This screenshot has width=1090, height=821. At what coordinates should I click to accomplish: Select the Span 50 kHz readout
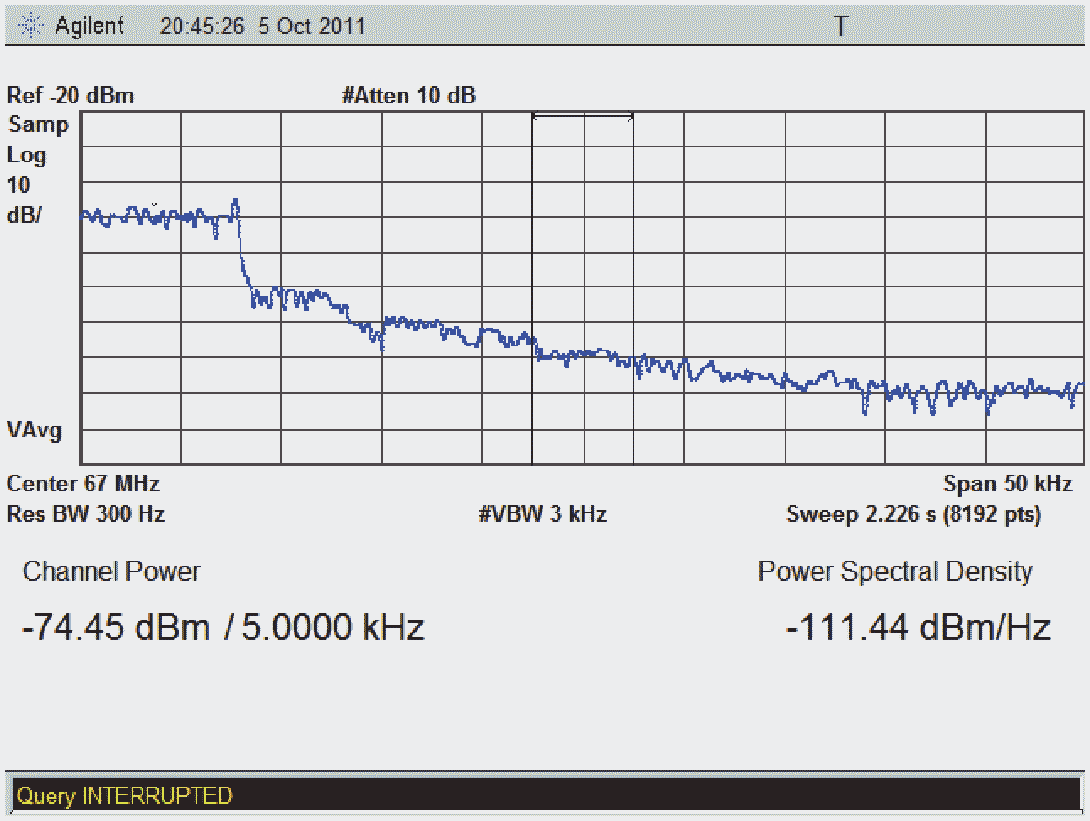1009,484
